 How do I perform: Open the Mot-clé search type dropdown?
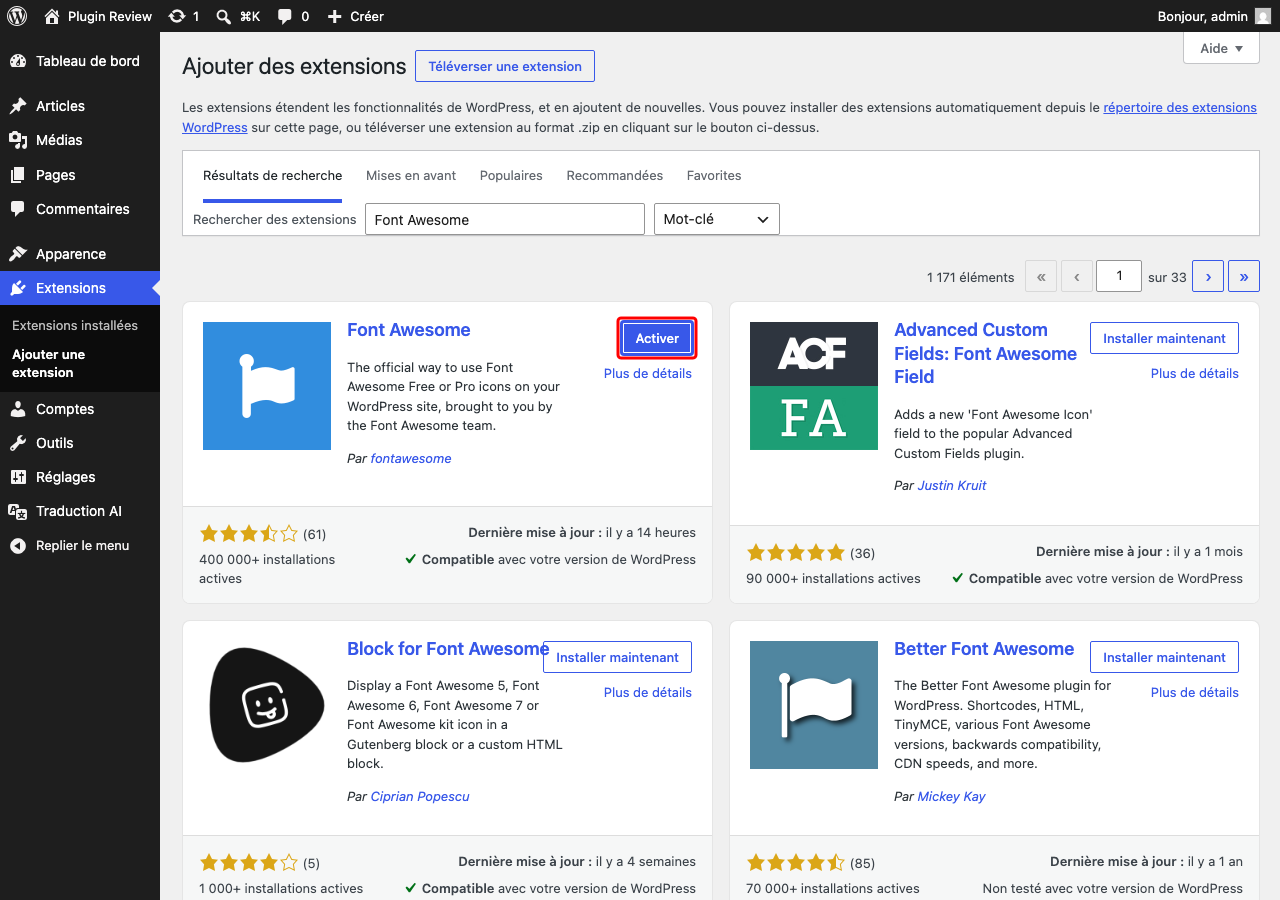(x=716, y=219)
